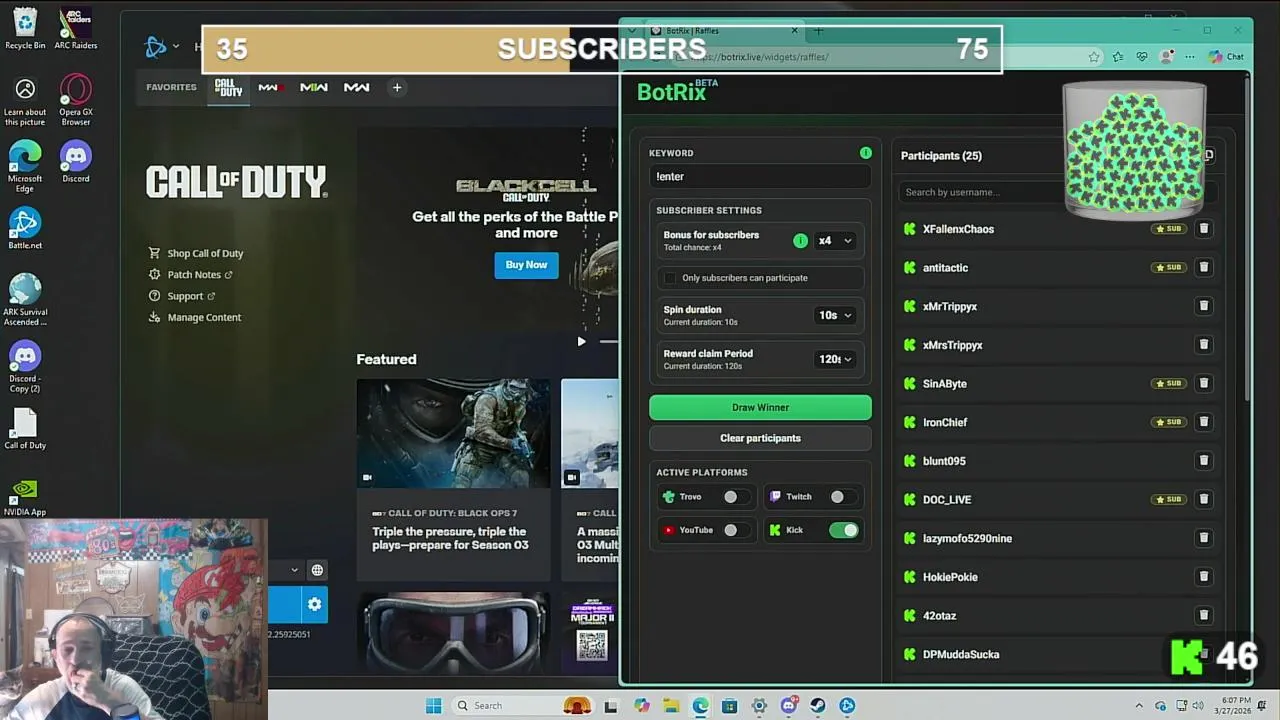Viewport: 1280px width, 720px height.
Task: Open Opera GX Browser desktop icon
Action: click(76, 100)
